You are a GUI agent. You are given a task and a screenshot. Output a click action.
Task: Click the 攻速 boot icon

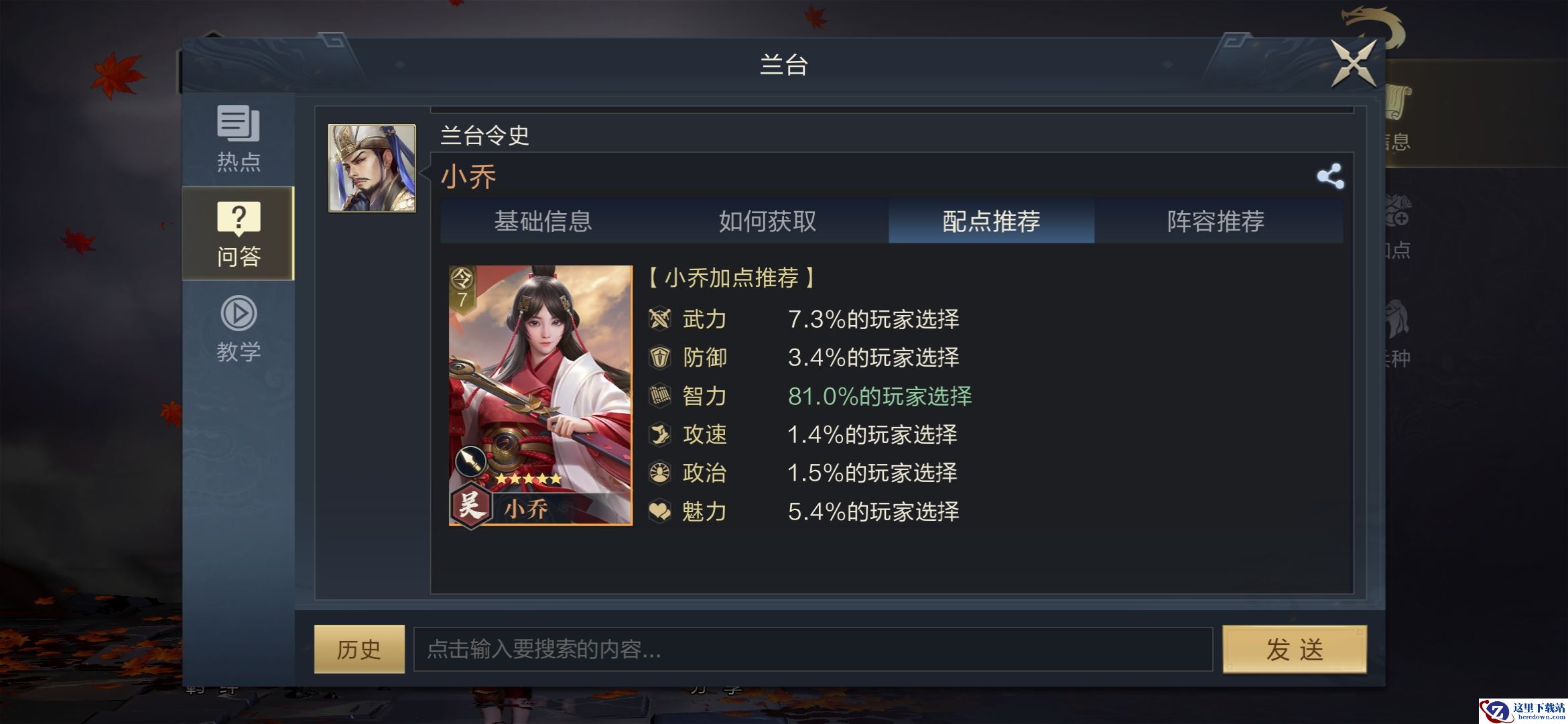(659, 434)
